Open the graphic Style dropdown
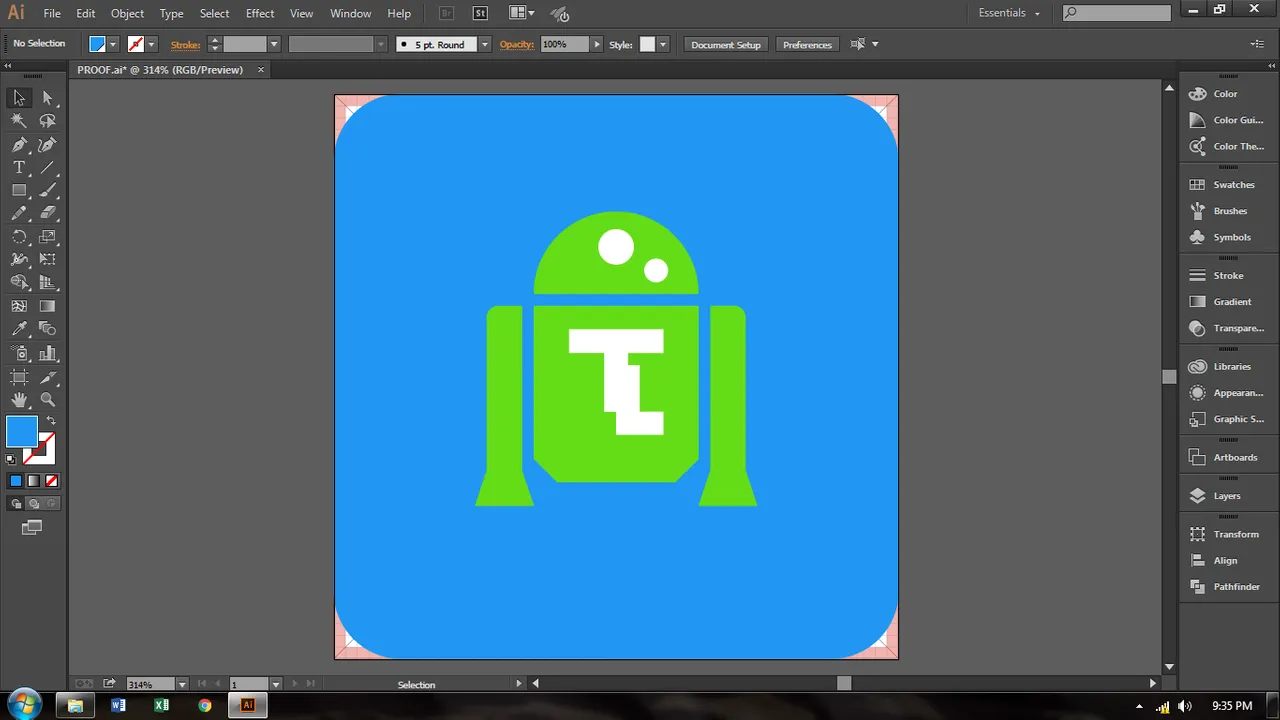 (x=662, y=44)
